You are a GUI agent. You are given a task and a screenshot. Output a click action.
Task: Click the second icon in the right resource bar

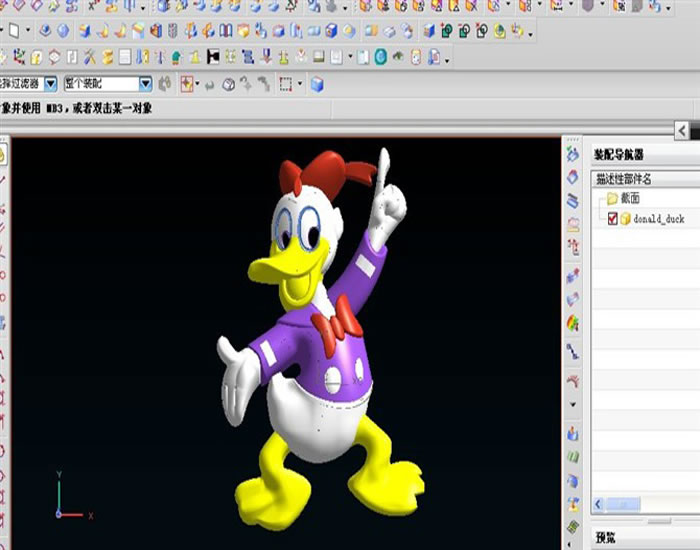(x=572, y=177)
